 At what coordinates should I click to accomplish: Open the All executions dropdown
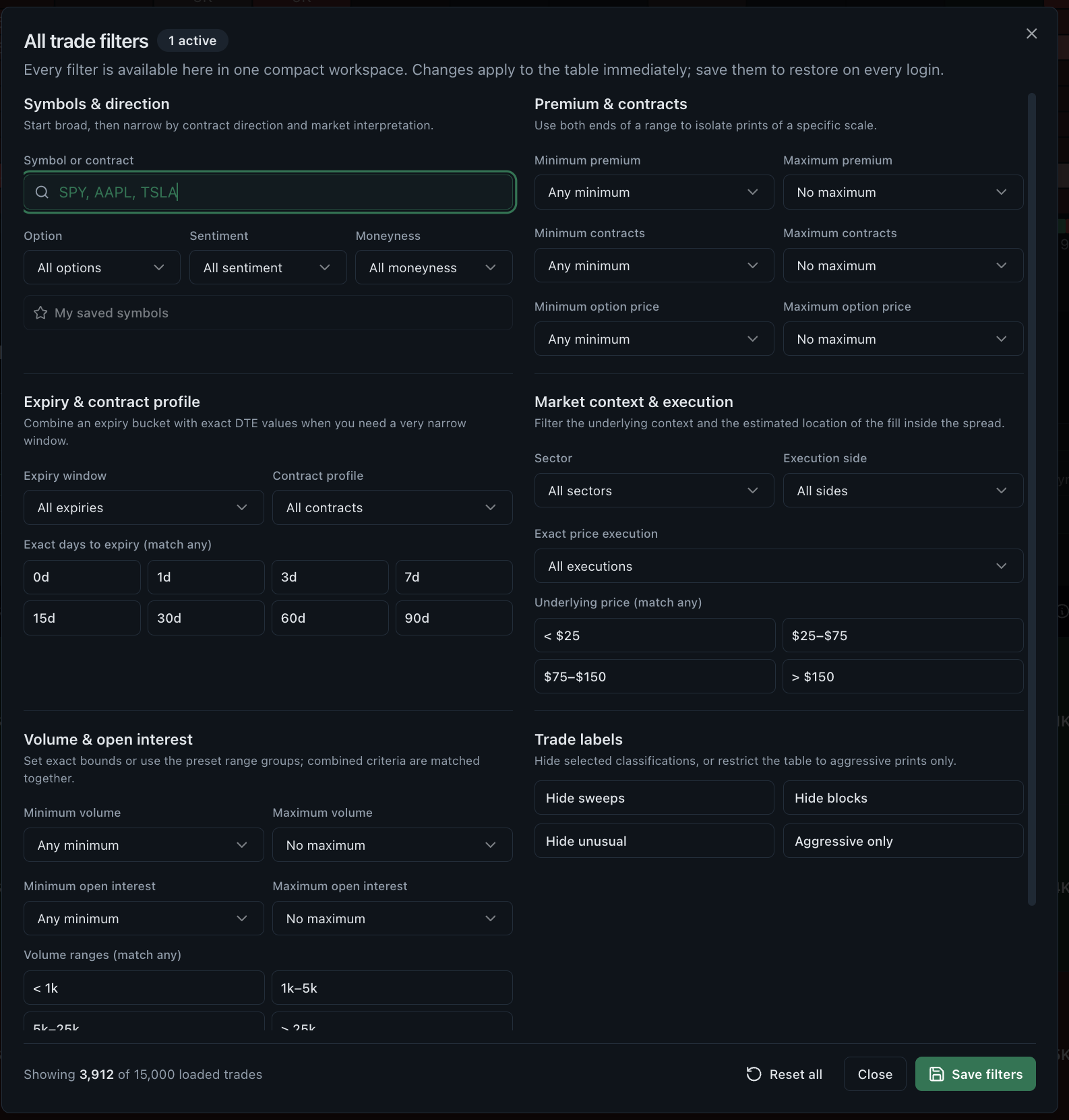(x=778, y=566)
